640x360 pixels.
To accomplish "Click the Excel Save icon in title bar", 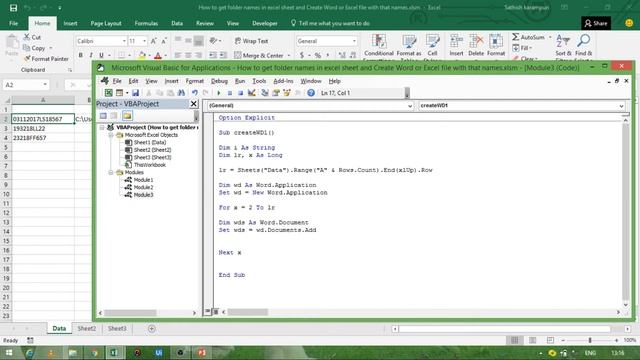I will (x=13, y=8).
